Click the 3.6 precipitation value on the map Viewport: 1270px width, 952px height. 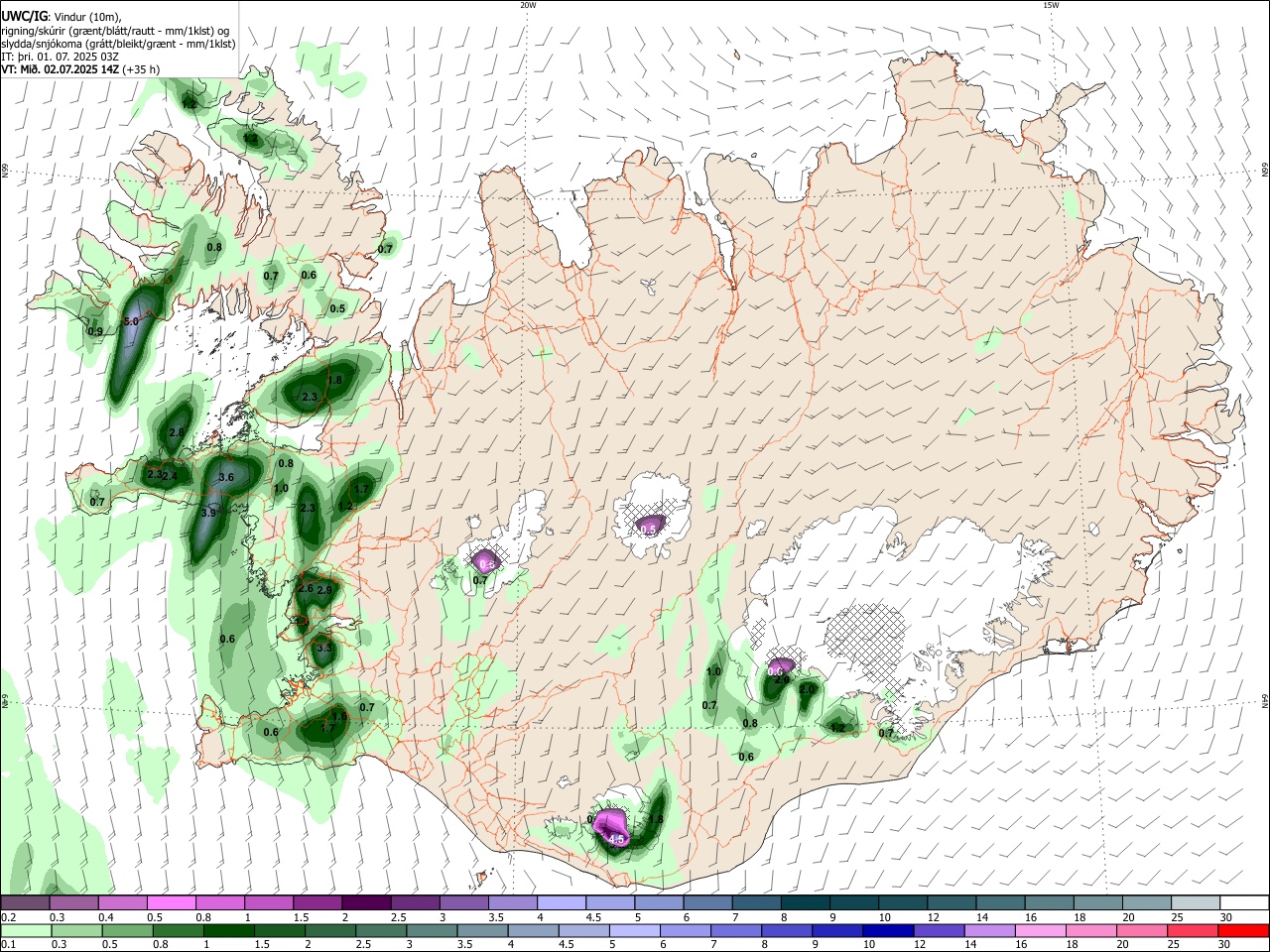point(225,478)
